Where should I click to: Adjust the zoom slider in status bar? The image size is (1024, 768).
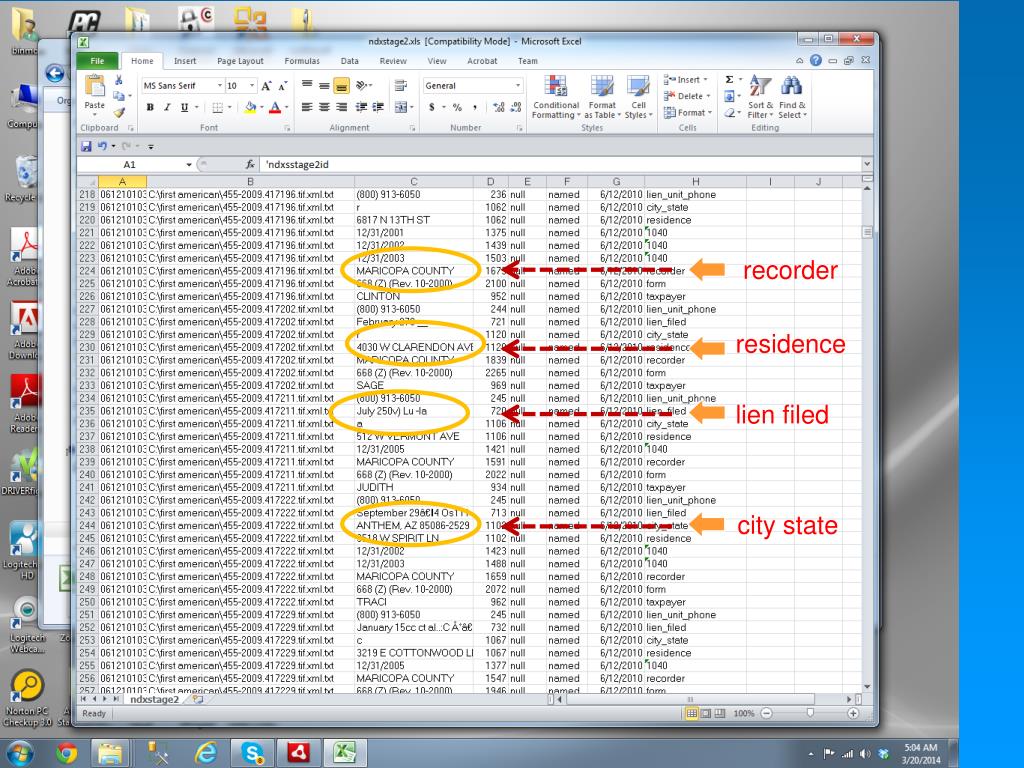point(810,714)
